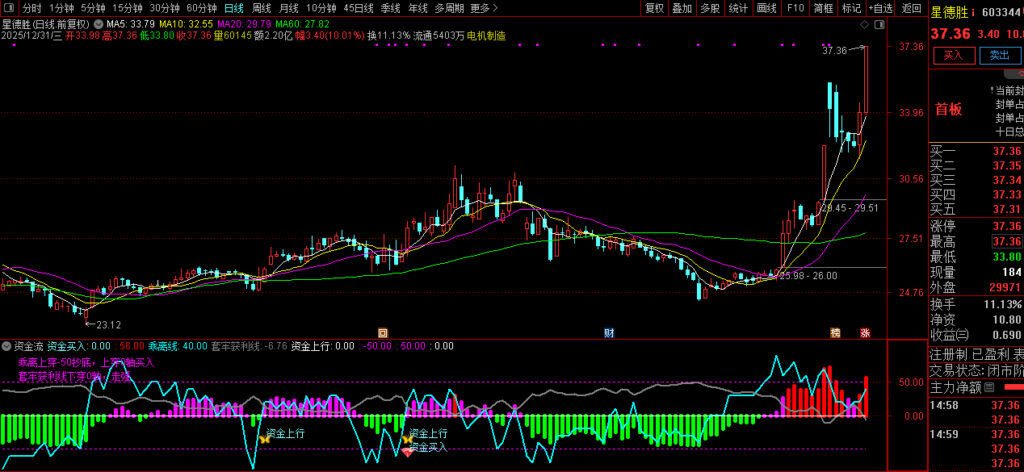Screen dimensions: 1024x472
Task: Toggle 复权 price adjustment
Action: 654,8
